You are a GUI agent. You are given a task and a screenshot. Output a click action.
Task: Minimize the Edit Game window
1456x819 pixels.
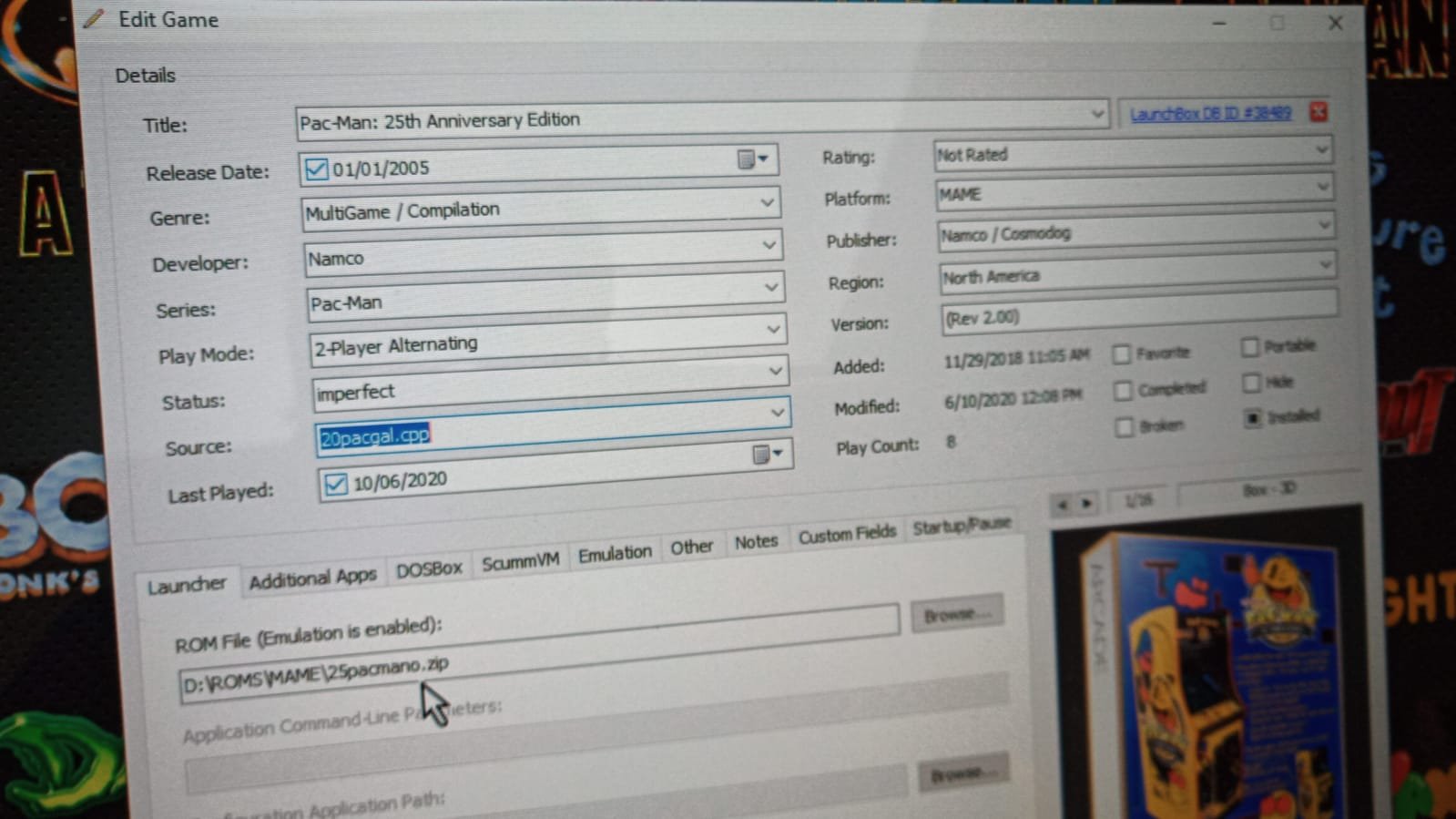(1219, 23)
